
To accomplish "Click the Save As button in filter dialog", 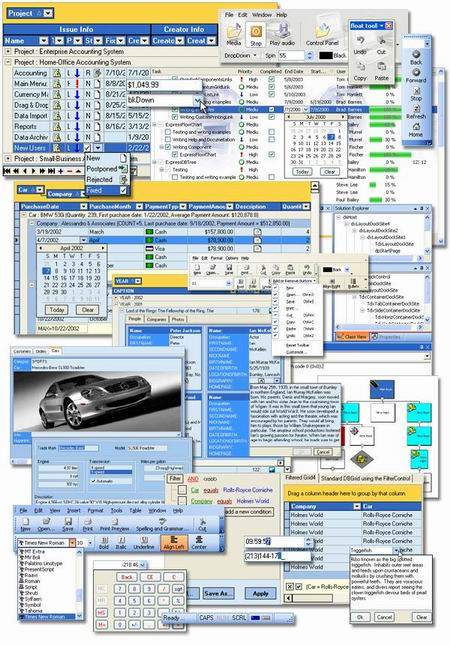I will pos(218,594).
